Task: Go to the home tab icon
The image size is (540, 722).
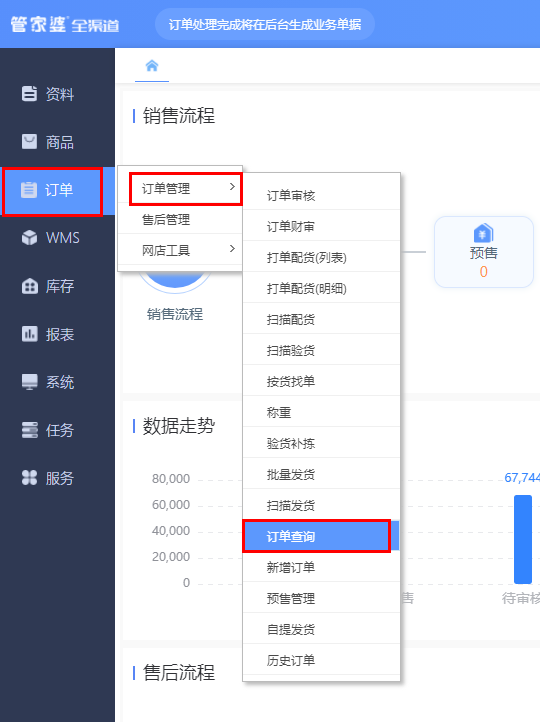Action: point(152,66)
